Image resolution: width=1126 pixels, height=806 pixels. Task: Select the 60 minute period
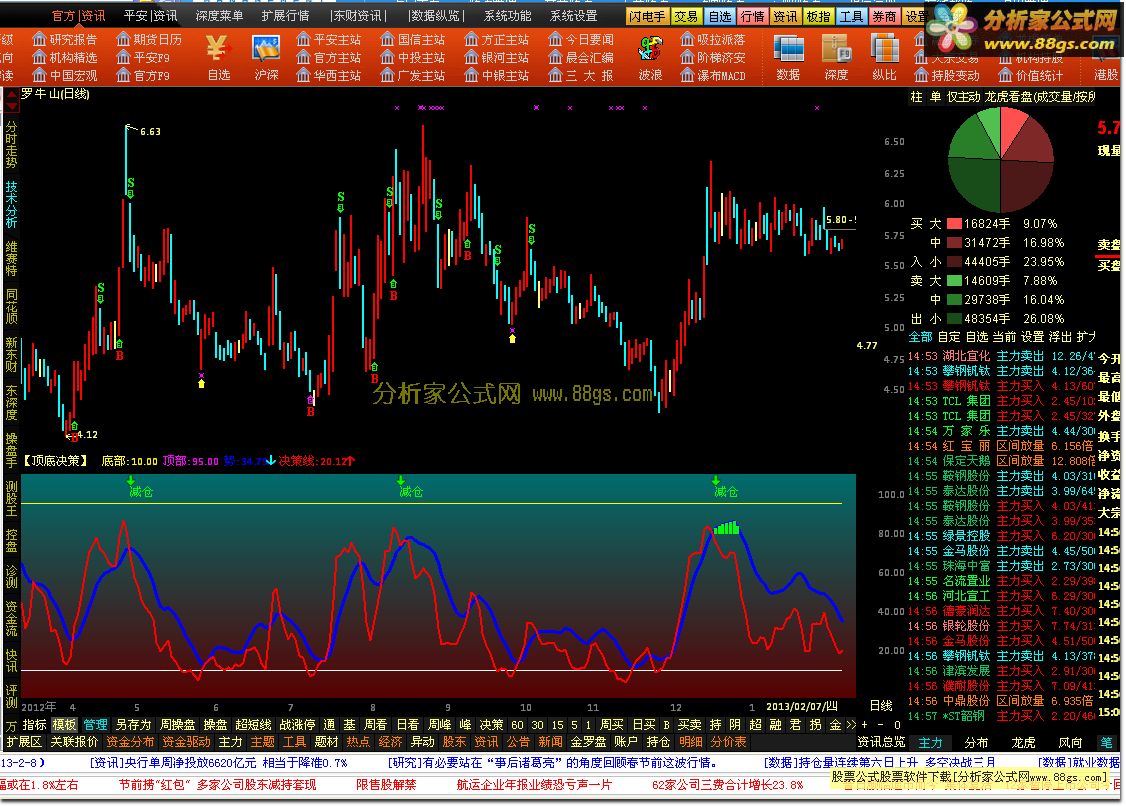coord(517,725)
